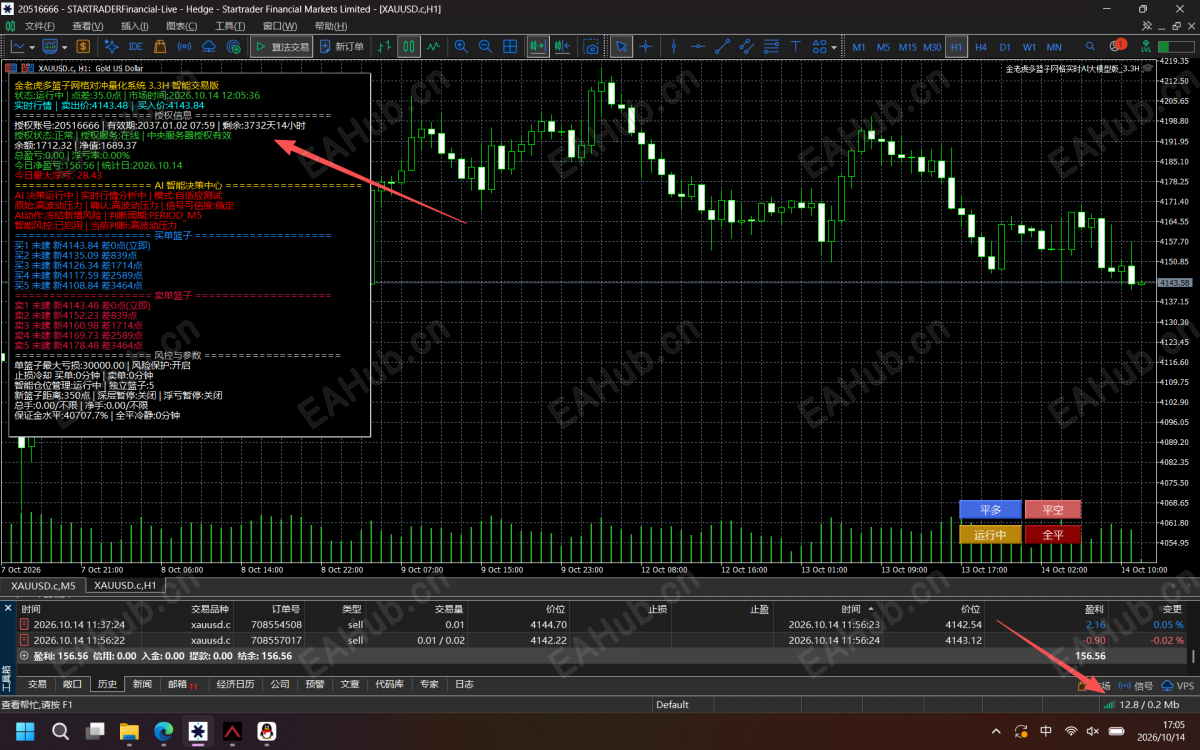
Task: Select the vertical line drawing tool
Action: click(x=675, y=46)
